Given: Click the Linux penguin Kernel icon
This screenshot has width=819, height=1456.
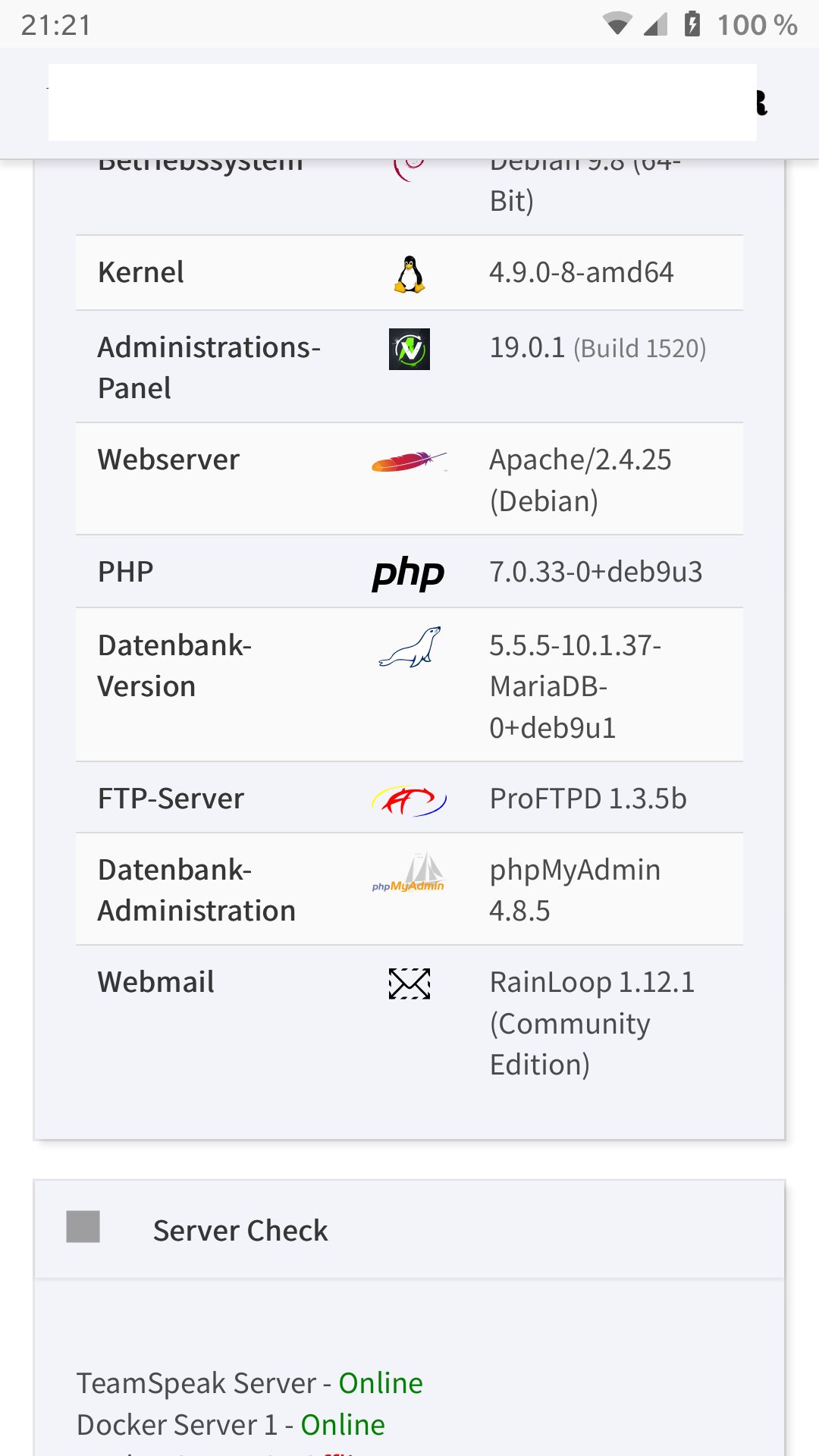Looking at the screenshot, I should click(409, 274).
